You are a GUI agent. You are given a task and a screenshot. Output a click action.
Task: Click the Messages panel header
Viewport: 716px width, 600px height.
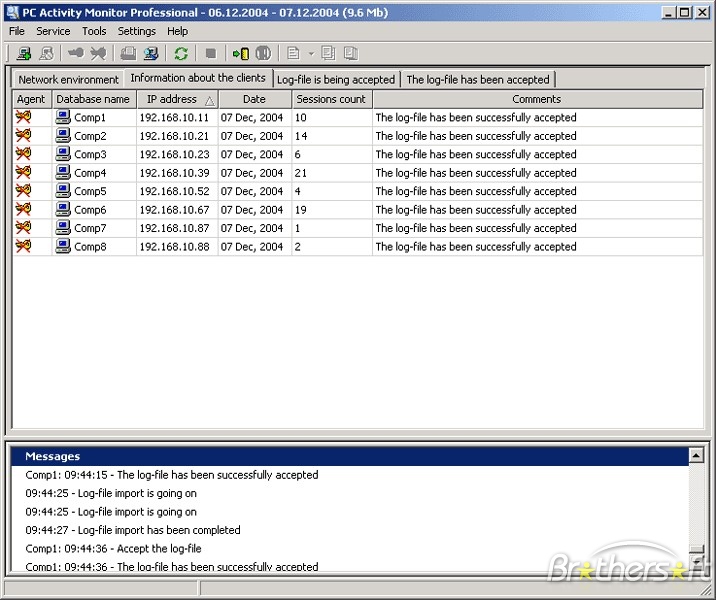pos(350,456)
